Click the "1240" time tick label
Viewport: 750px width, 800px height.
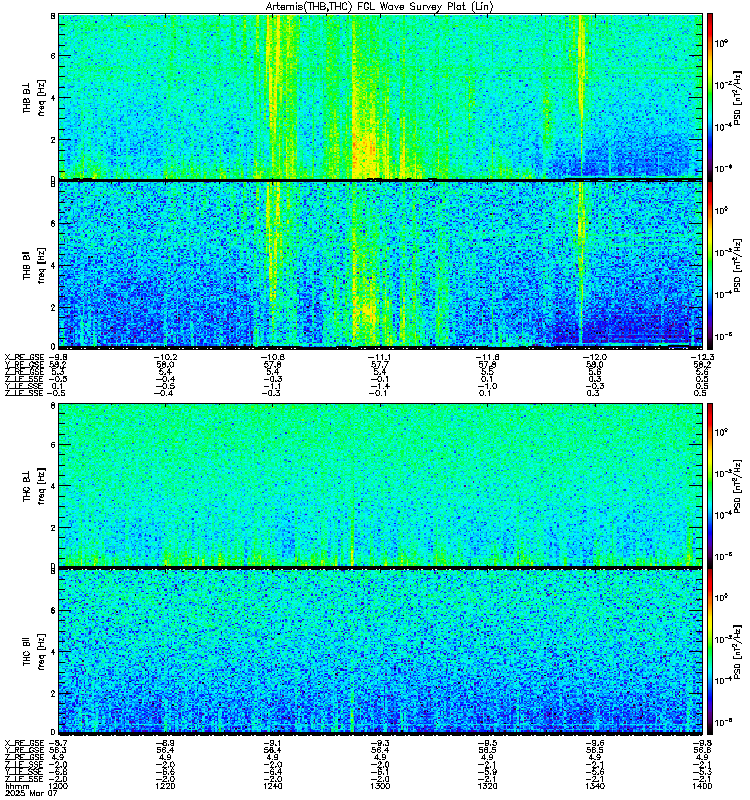(x=273, y=786)
